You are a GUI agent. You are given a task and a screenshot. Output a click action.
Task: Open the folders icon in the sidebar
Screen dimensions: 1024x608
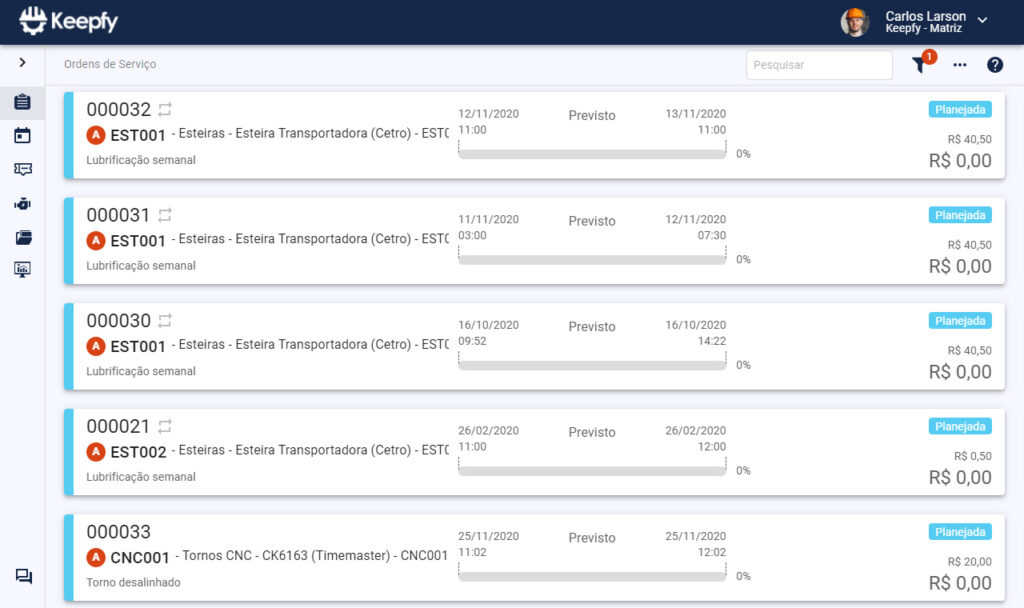tap(23, 237)
